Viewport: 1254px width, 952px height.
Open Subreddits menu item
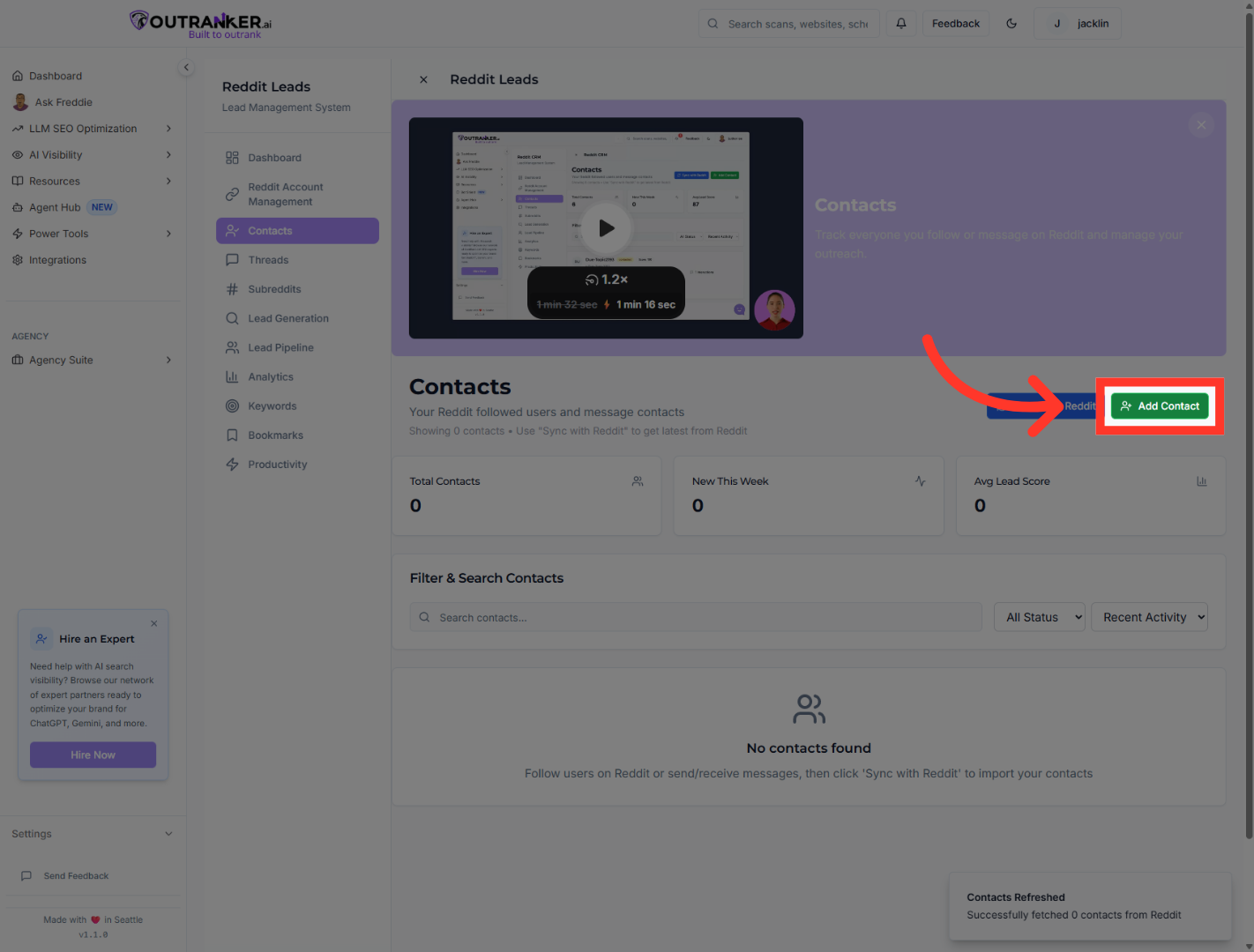coord(297,289)
